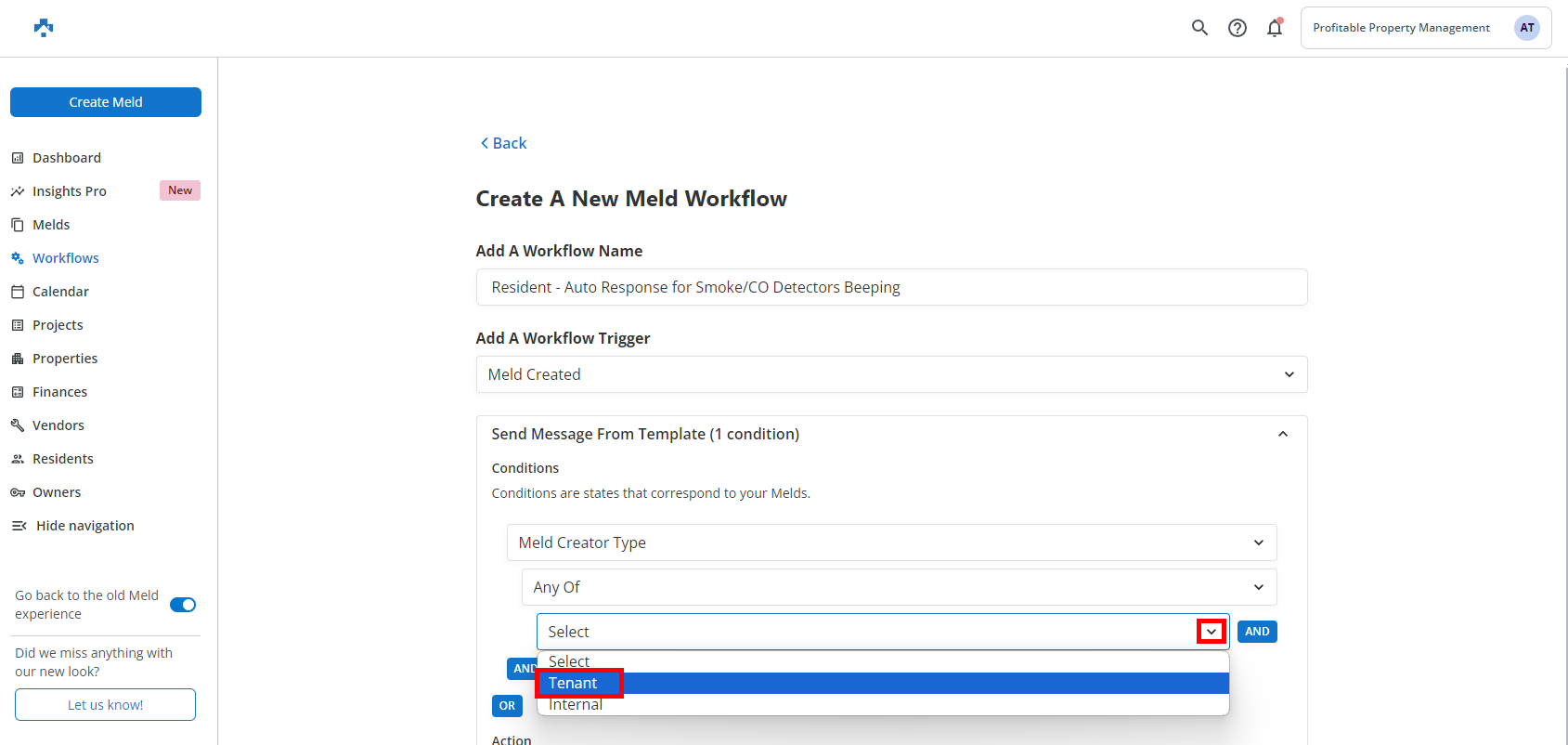Open the help question mark icon

pyautogui.click(x=1237, y=28)
